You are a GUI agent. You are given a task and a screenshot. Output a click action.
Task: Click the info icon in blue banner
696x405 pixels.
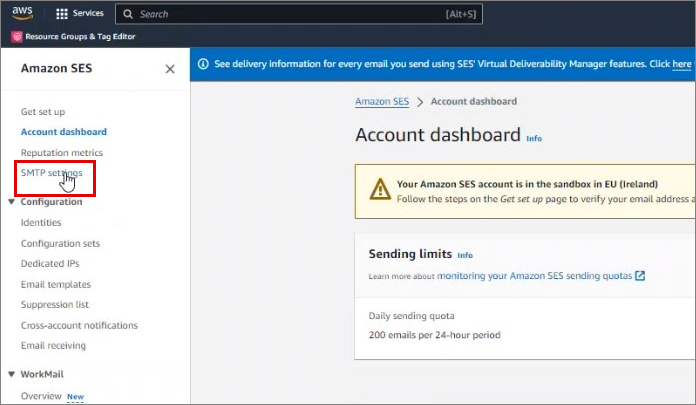pyautogui.click(x=203, y=64)
